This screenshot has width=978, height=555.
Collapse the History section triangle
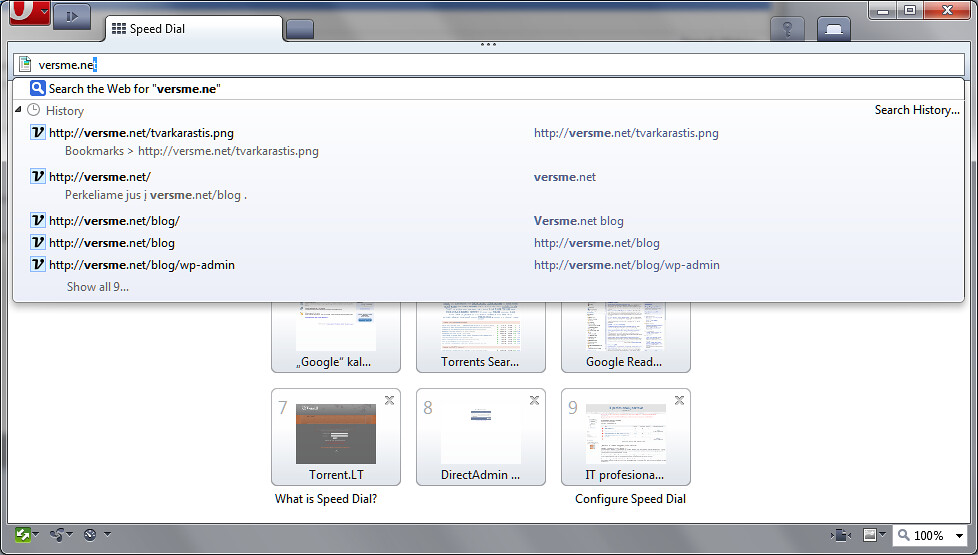tap(18, 110)
